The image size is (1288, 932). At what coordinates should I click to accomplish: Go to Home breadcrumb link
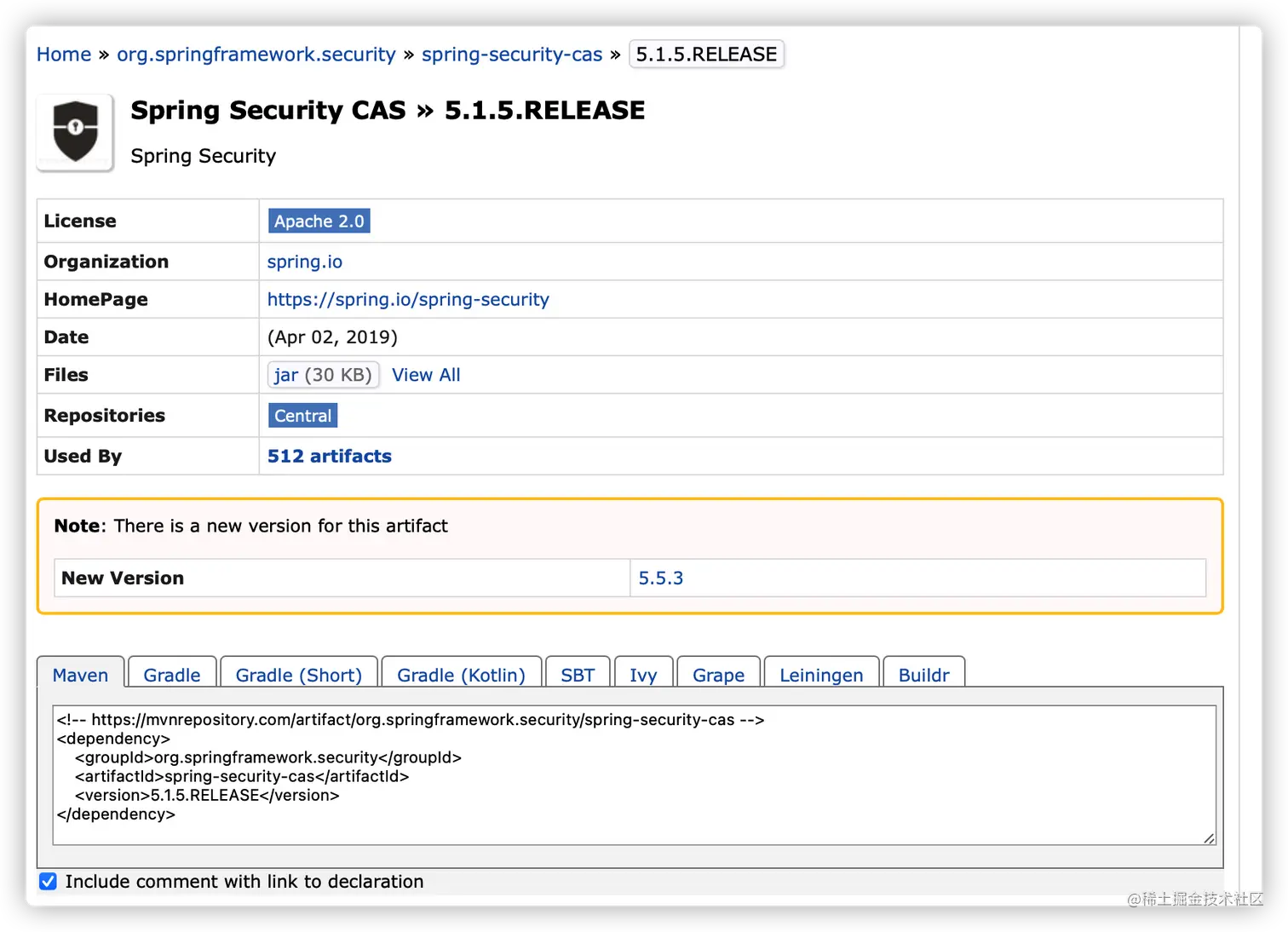(64, 55)
